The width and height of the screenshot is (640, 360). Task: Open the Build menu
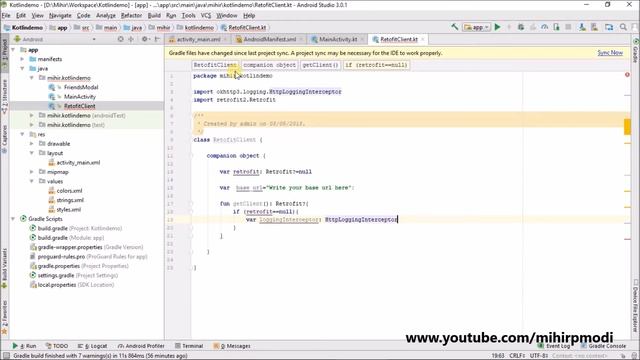click(x=154, y=16)
